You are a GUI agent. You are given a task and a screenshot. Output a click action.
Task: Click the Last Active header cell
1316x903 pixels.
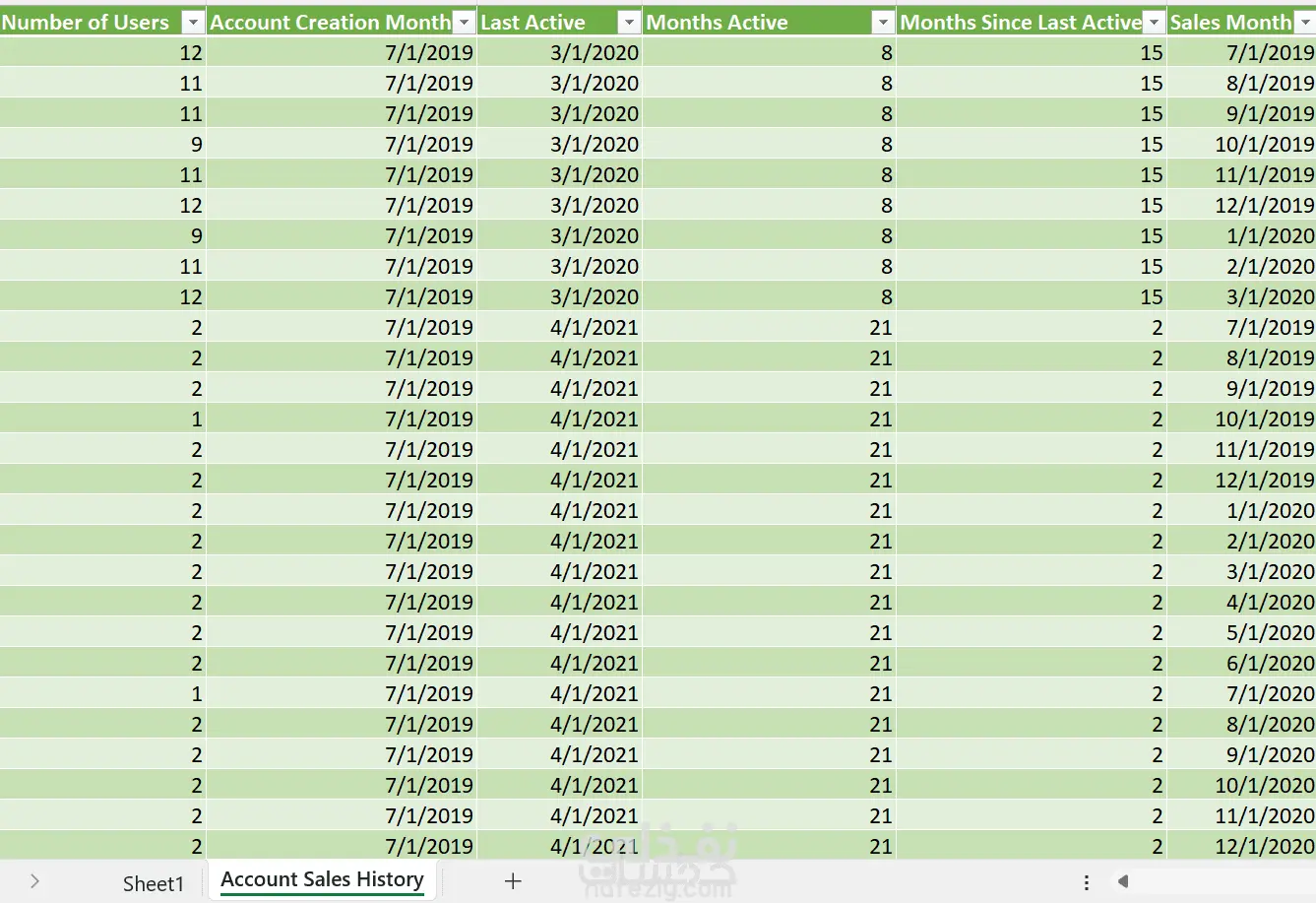533,23
